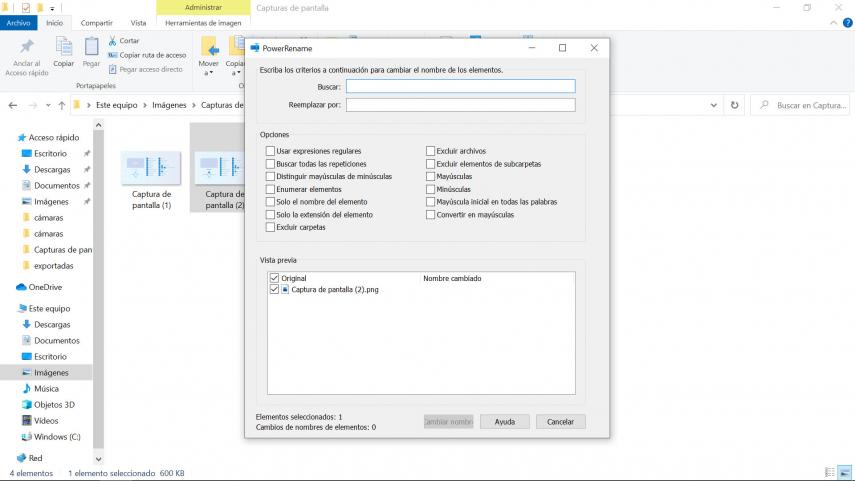Click the up-one-level arrow in Explorer
The height and width of the screenshot is (481, 855).
62,105
